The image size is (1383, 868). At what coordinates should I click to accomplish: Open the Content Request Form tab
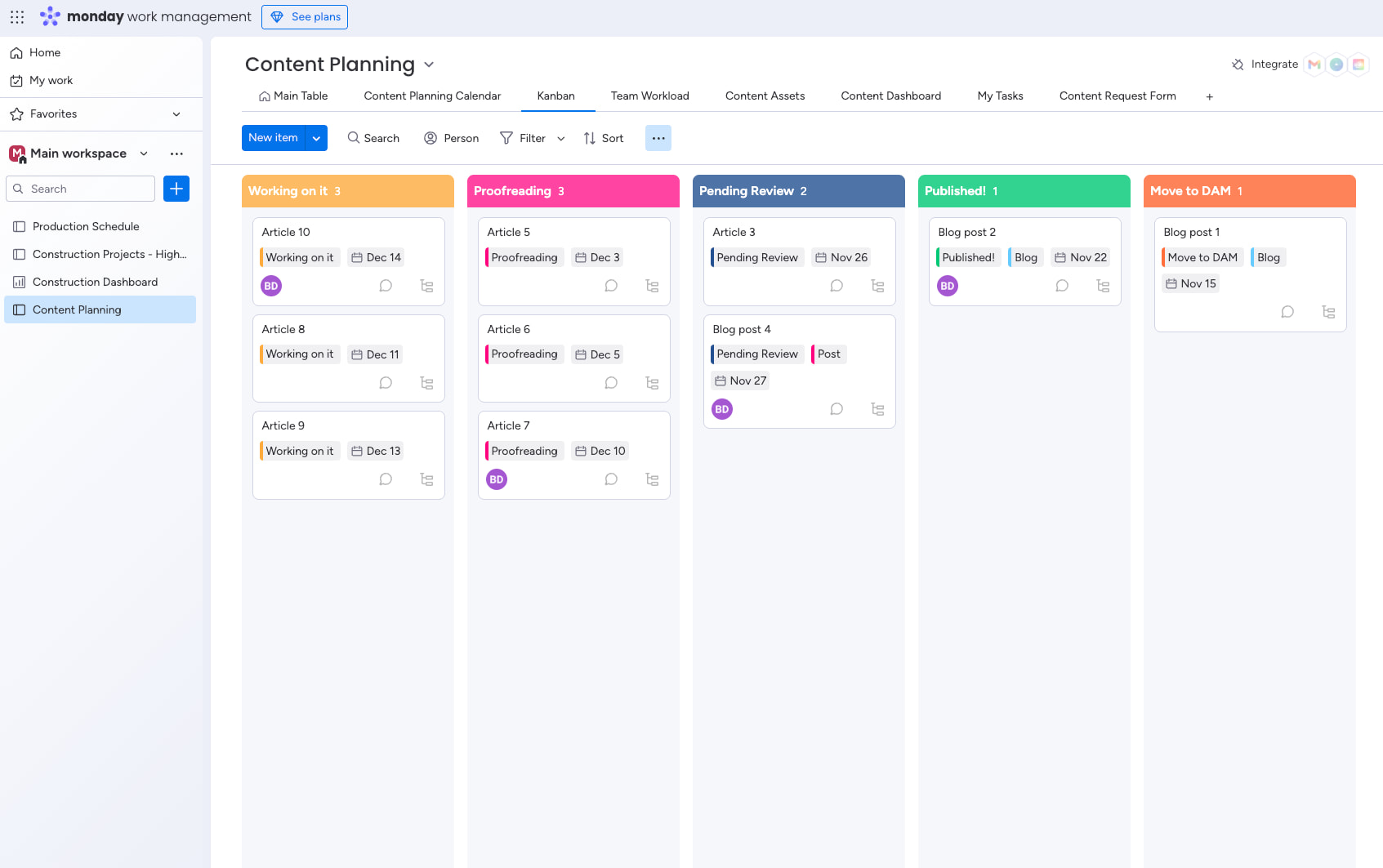[1118, 96]
